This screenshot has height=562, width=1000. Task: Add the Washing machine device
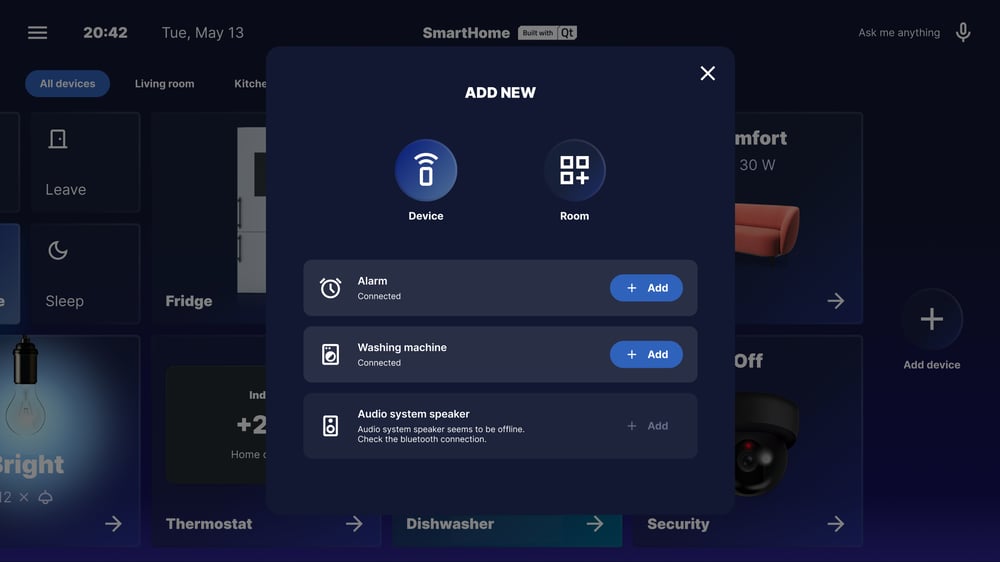pyautogui.click(x=646, y=355)
